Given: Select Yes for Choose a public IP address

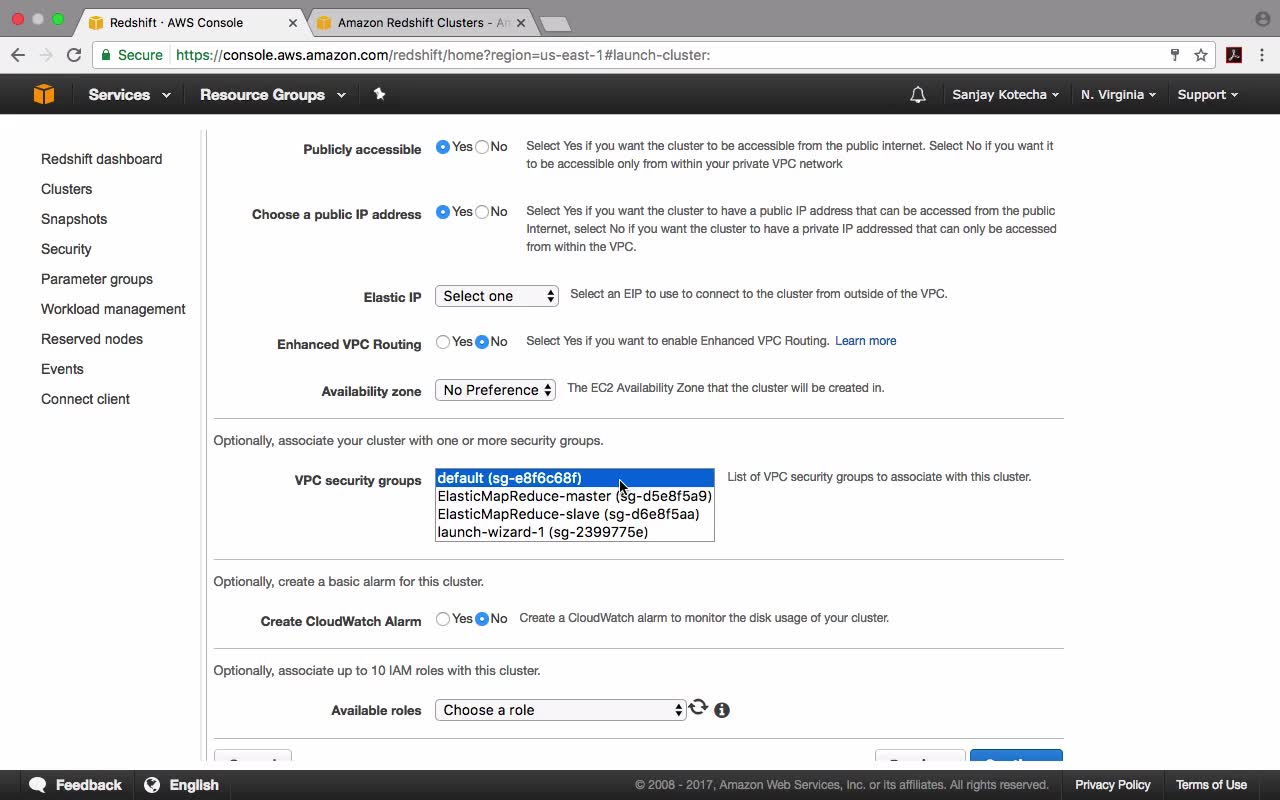Looking at the screenshot, I should click(x=443, y=212).
